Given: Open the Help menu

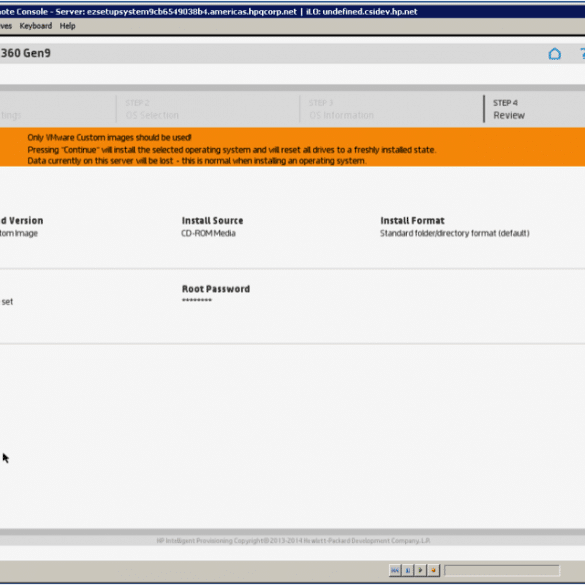Looking at the screenshot, I should [x=68, y=26].
